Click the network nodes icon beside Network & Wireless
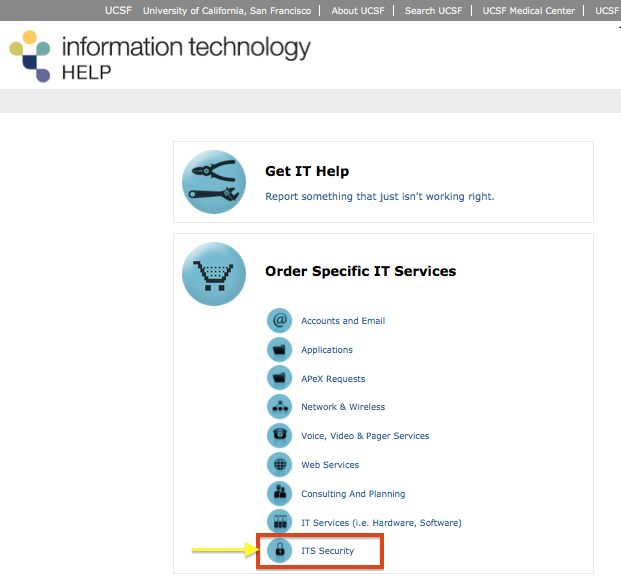Image resolution: width=621 pixels, height=585 pixels. click(280, 407)
